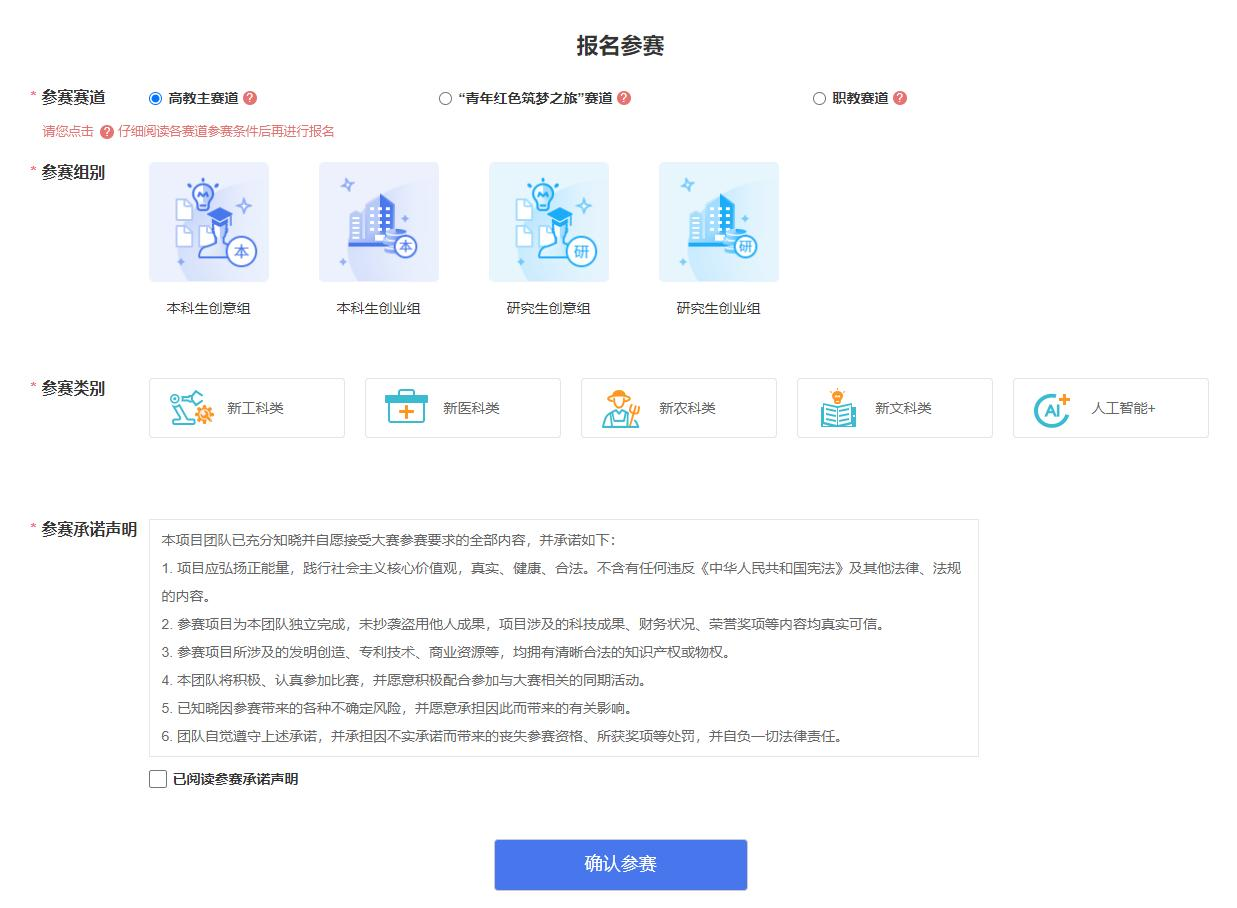
Task: Select 本科生创业组 building icon
Action: pos(378,222)
